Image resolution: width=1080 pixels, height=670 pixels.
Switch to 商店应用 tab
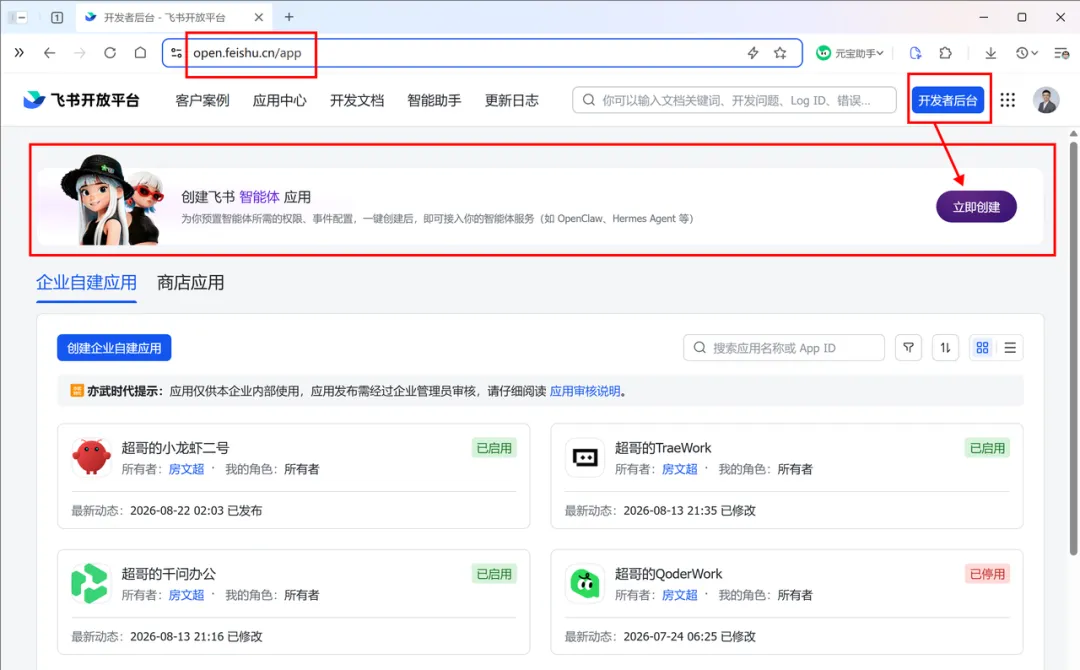pyautogui.click(x=191, y=282)
